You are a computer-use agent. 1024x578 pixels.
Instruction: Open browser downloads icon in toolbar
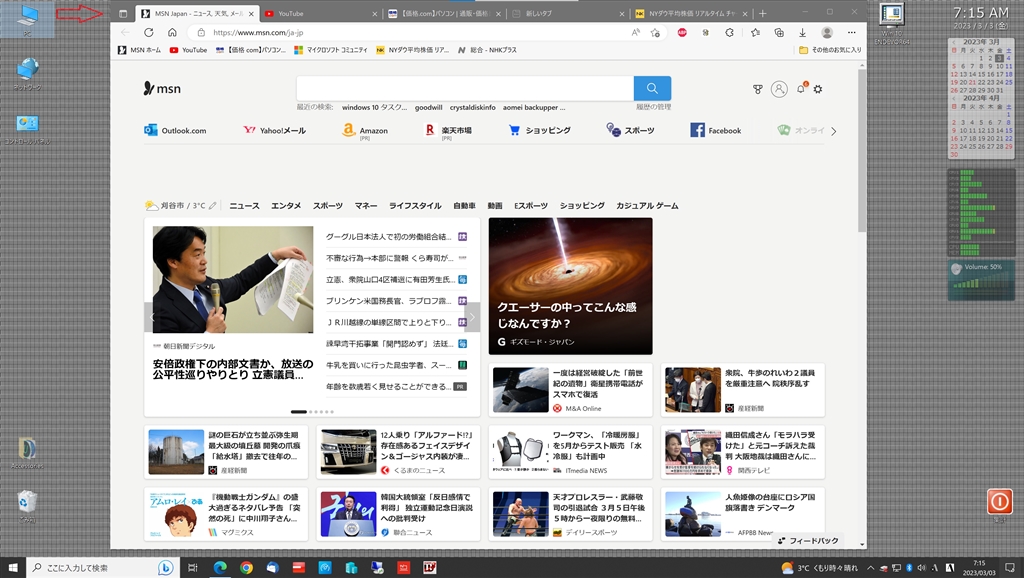[802, 32]
